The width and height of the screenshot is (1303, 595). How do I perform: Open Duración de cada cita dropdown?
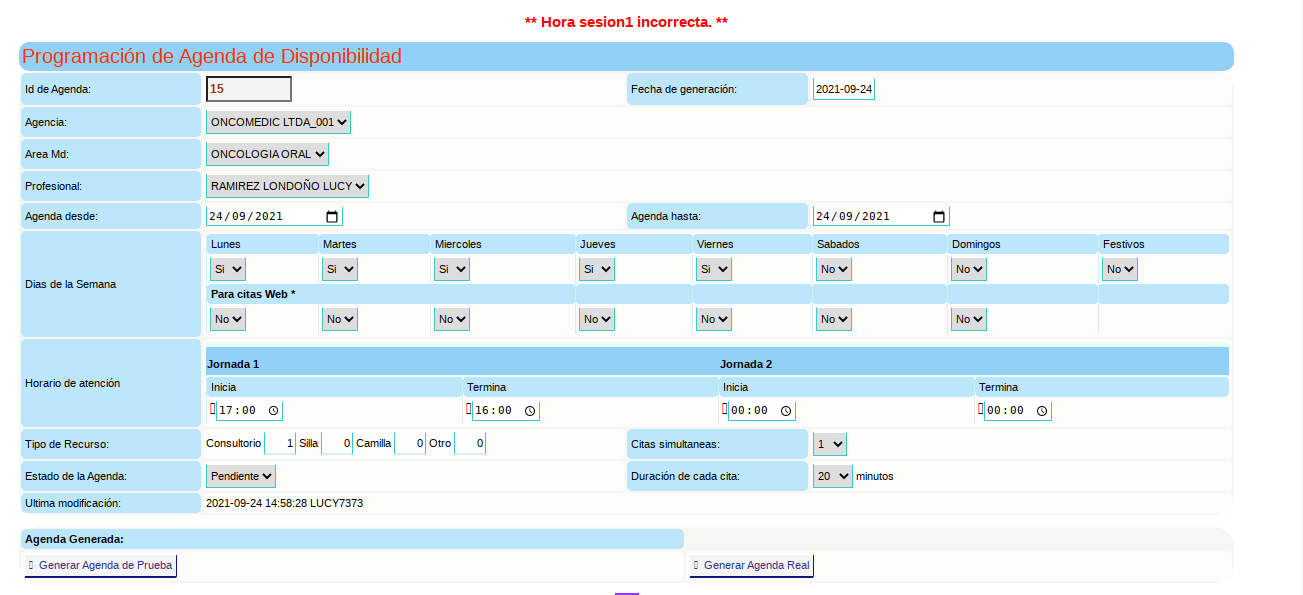click(x=831, y=476)
